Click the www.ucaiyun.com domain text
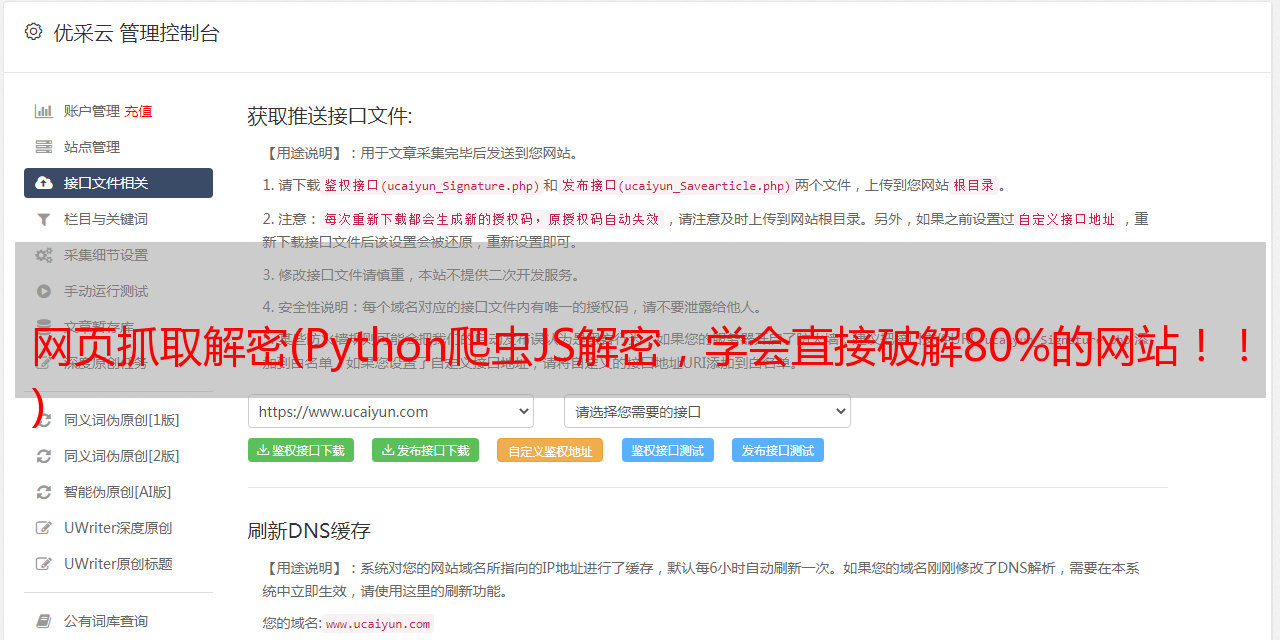Viewport: 1280px width, 640px height. tap(378, 623)
